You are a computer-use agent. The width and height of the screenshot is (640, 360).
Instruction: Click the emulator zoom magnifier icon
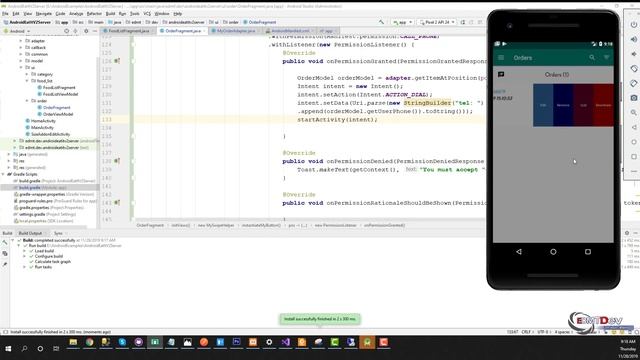(x=633, y=113)
